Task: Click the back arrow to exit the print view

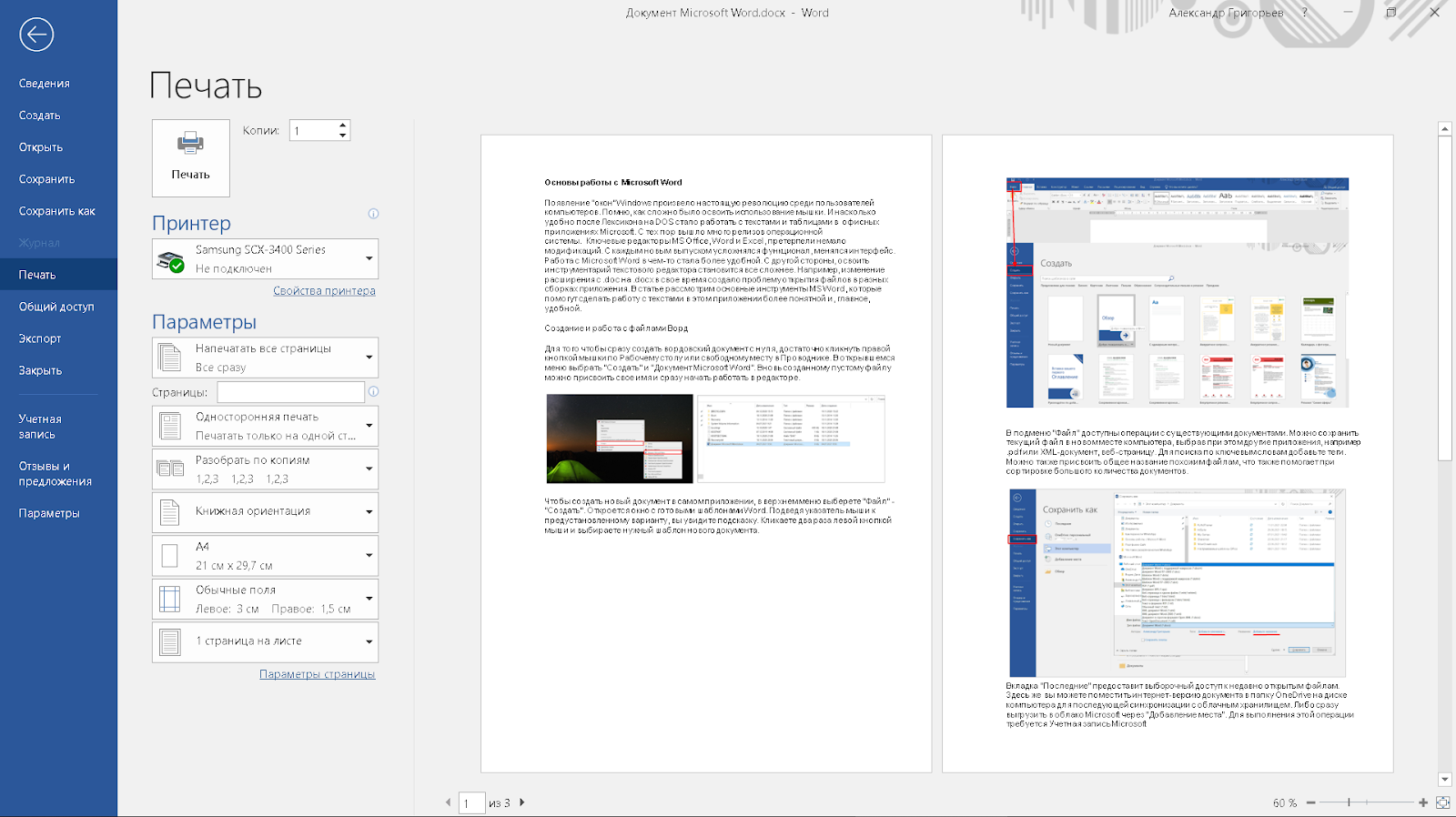Action: [36, 35]
